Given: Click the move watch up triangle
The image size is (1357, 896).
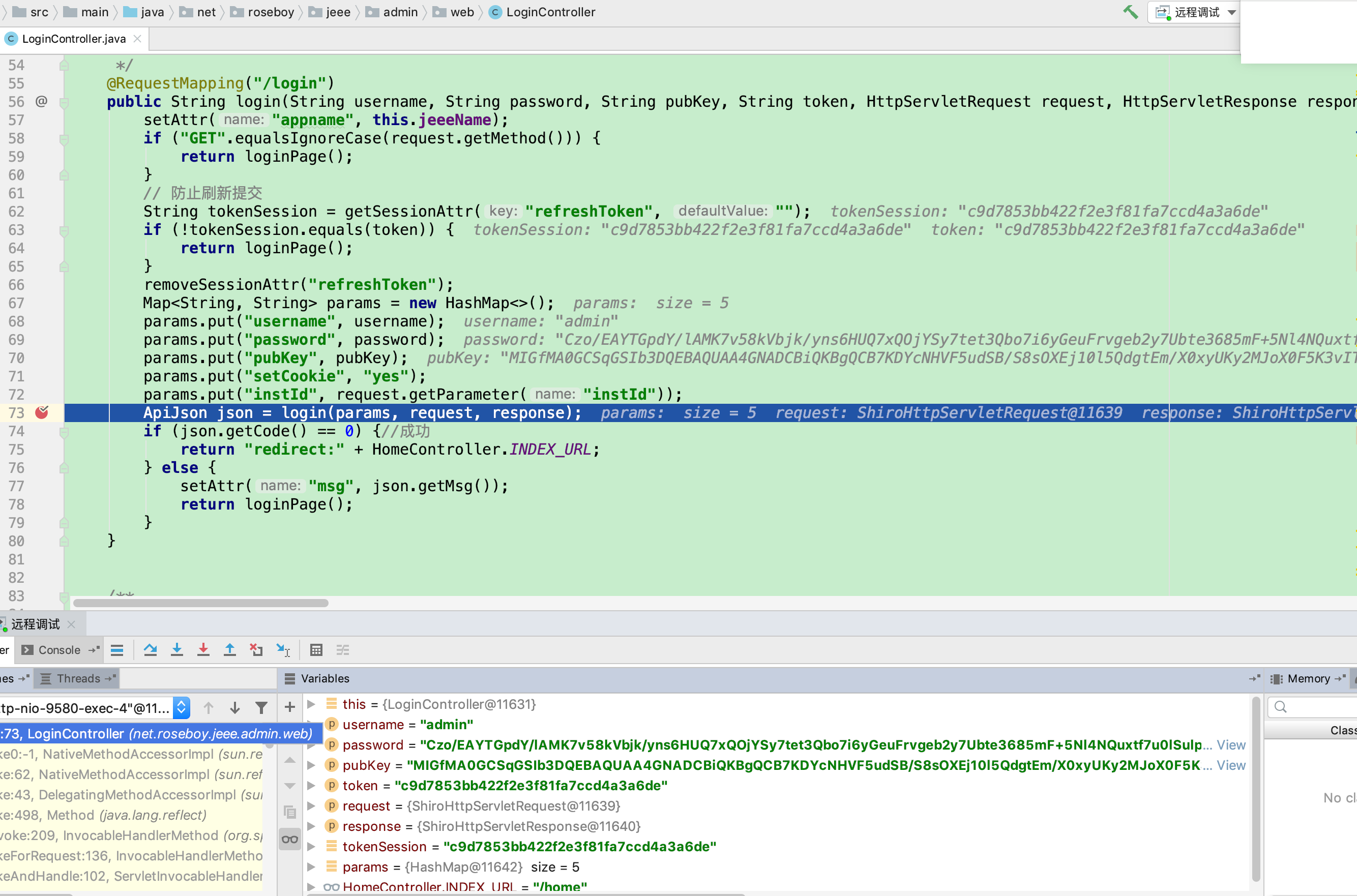Looking at the screenshot, I should coord(290,760).
